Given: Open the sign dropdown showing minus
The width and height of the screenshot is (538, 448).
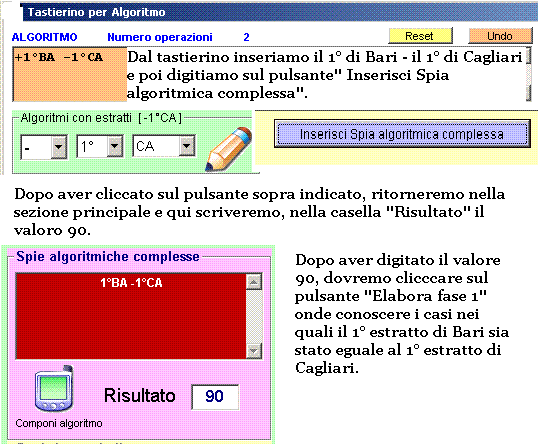Looking at the screenshot, I should (x=44, y=147).
